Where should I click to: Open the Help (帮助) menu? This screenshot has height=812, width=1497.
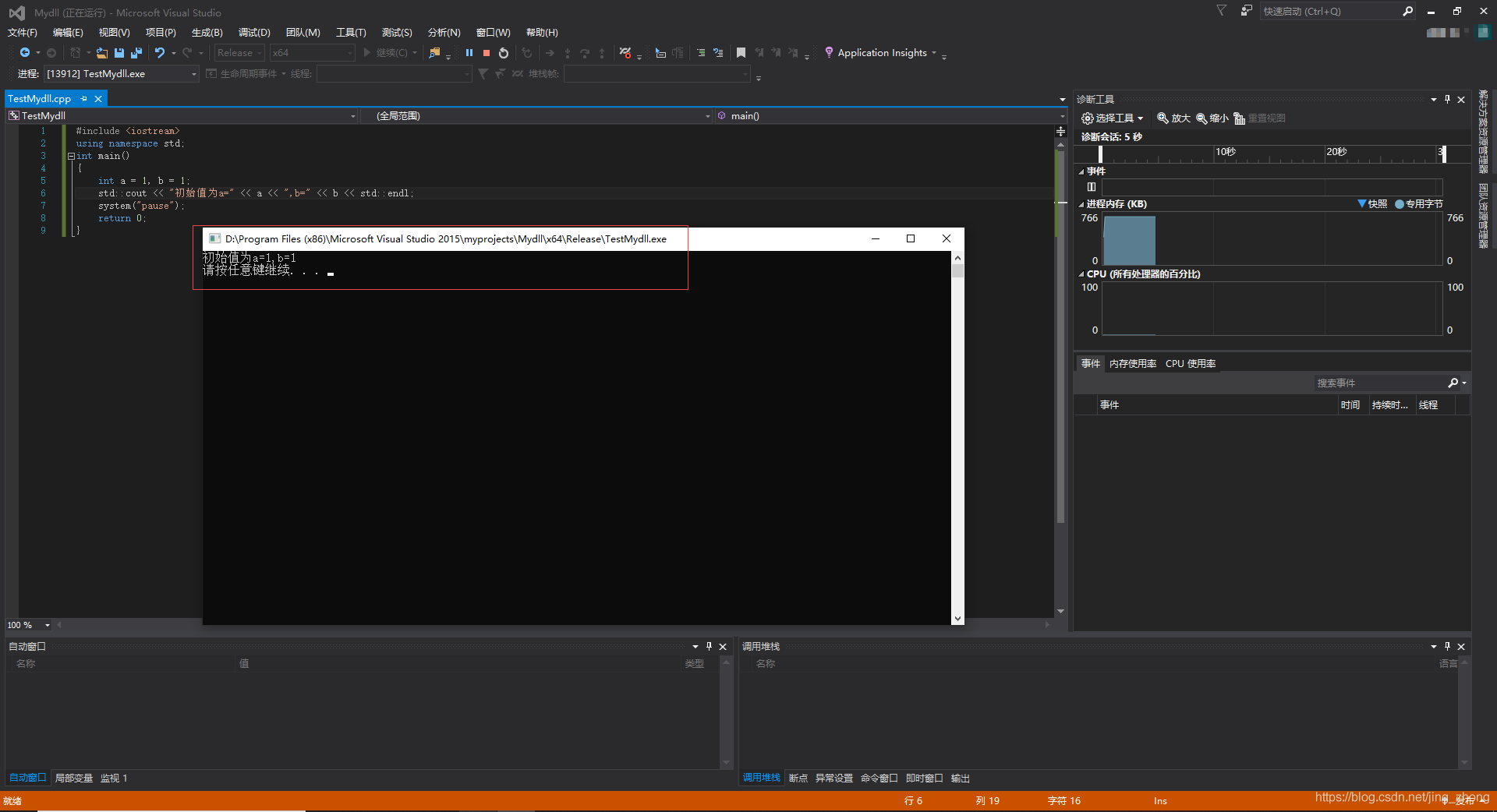(x=542, y=32)
